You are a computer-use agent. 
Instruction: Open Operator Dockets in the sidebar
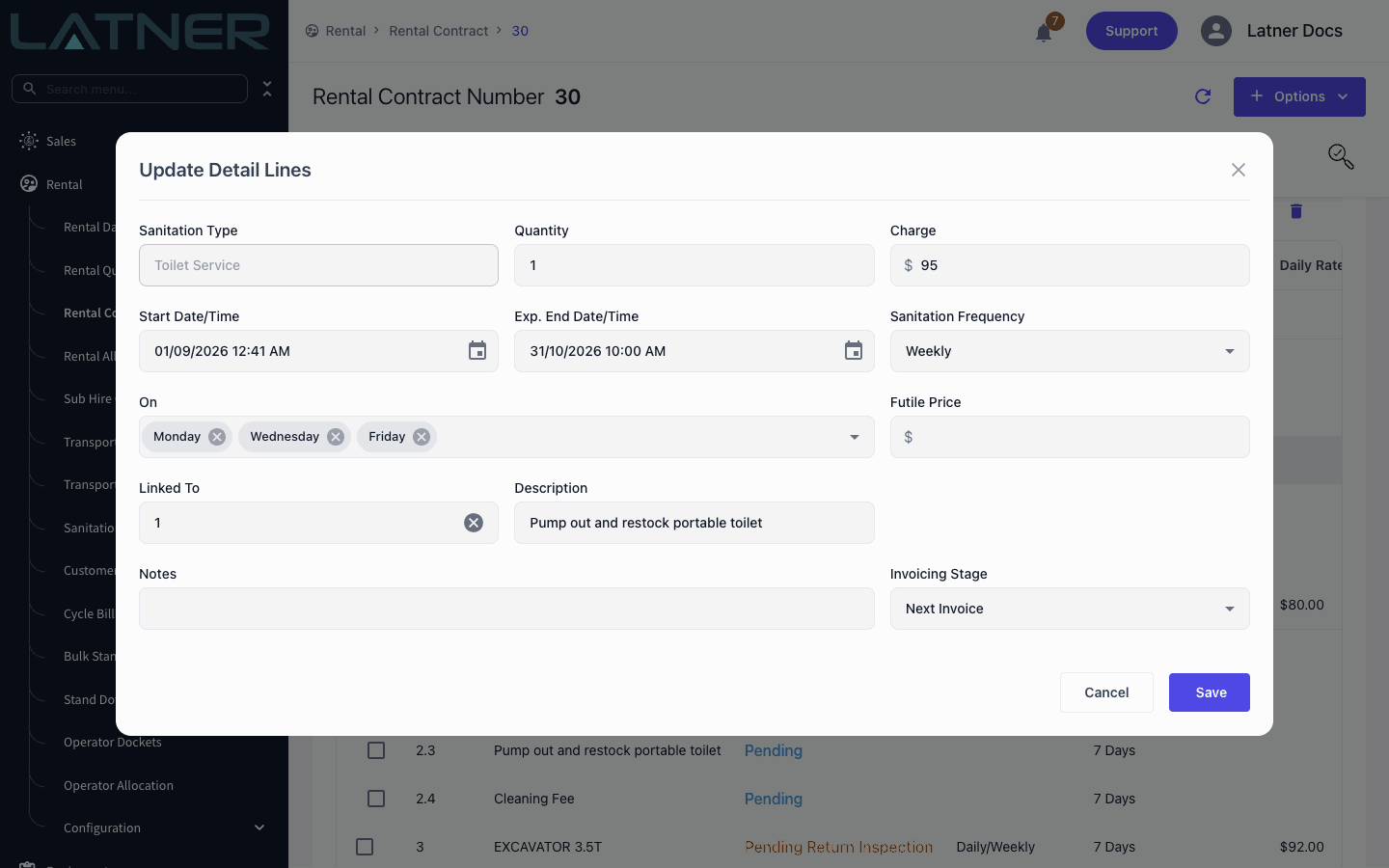113,743
